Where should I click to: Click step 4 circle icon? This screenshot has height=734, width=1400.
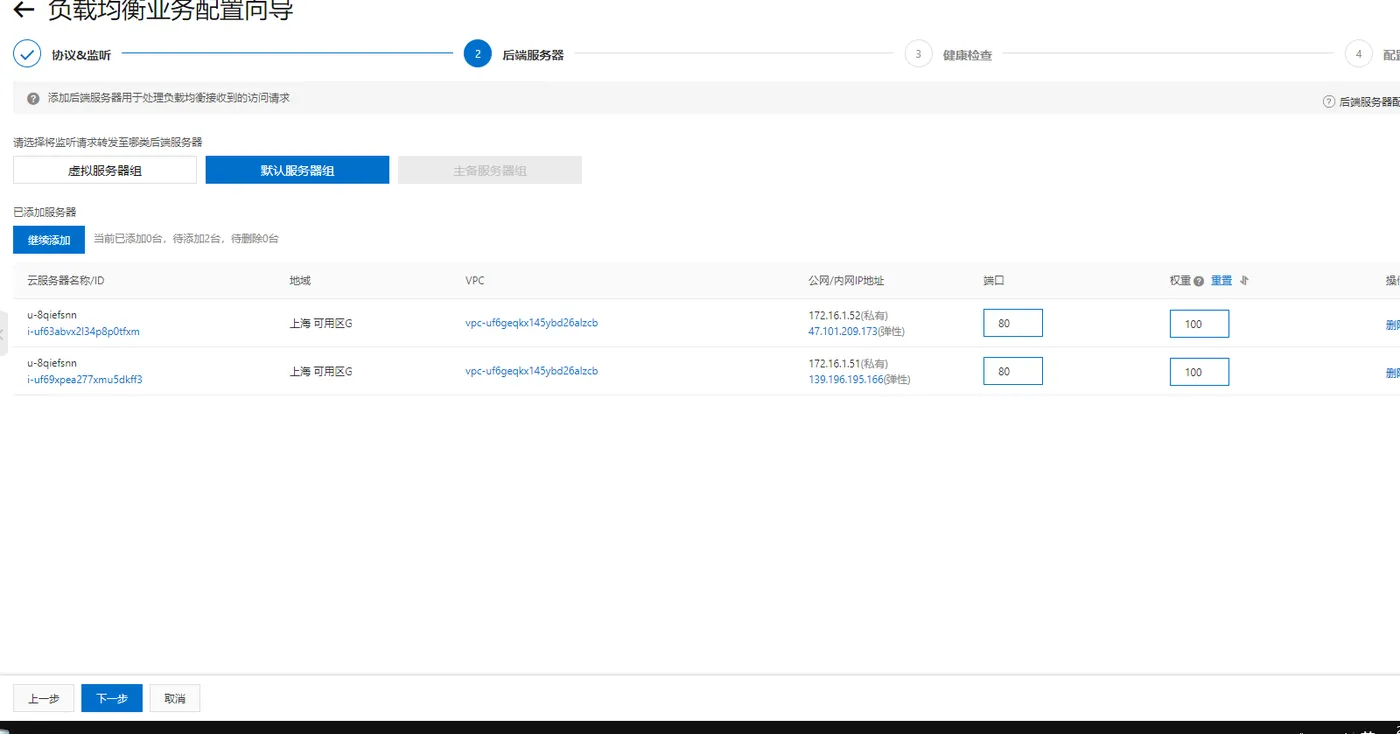(1358, 54)
